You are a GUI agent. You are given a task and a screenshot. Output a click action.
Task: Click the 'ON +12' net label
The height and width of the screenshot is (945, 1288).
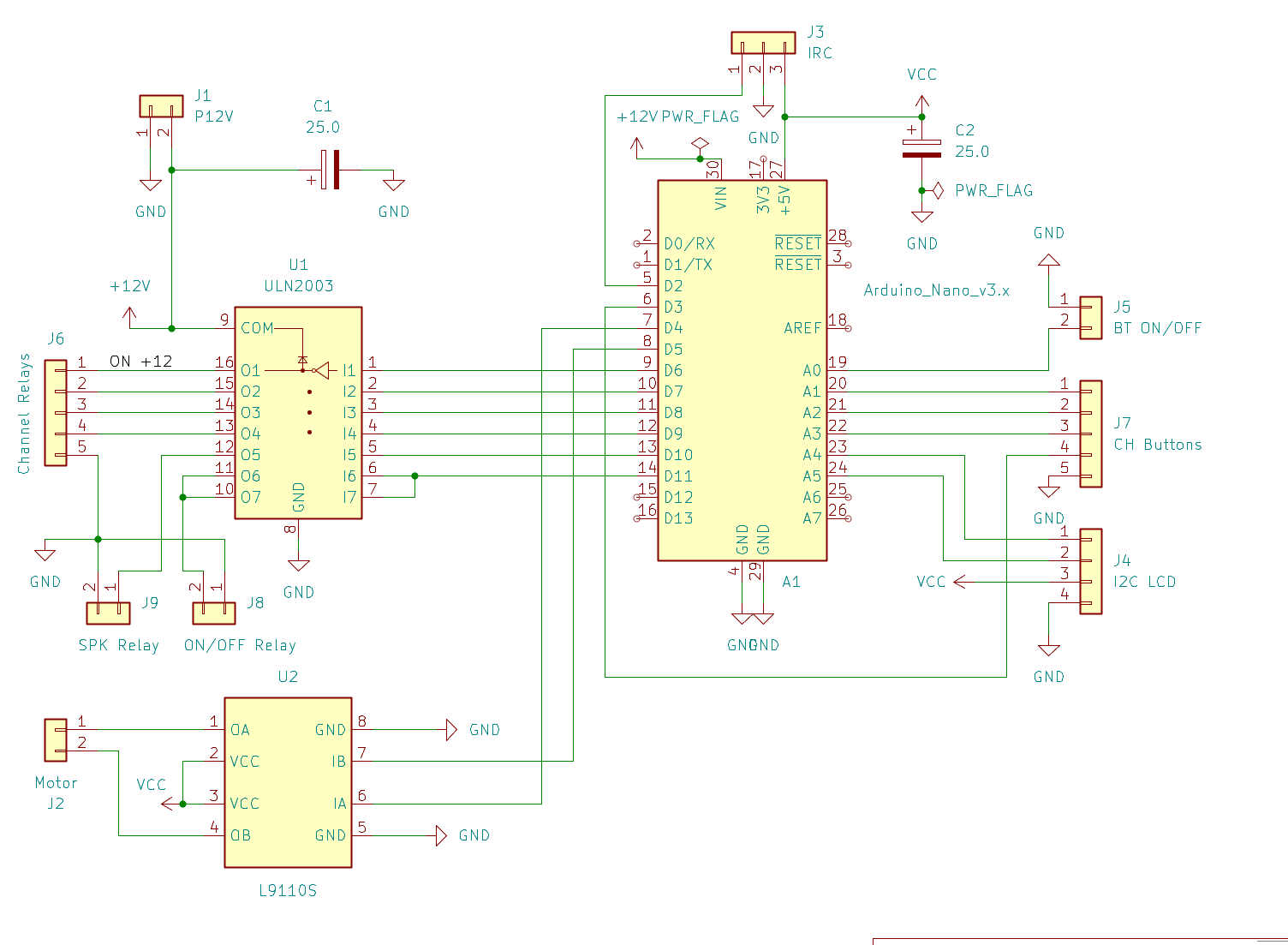pyautogui.click(x=141, y=361)
